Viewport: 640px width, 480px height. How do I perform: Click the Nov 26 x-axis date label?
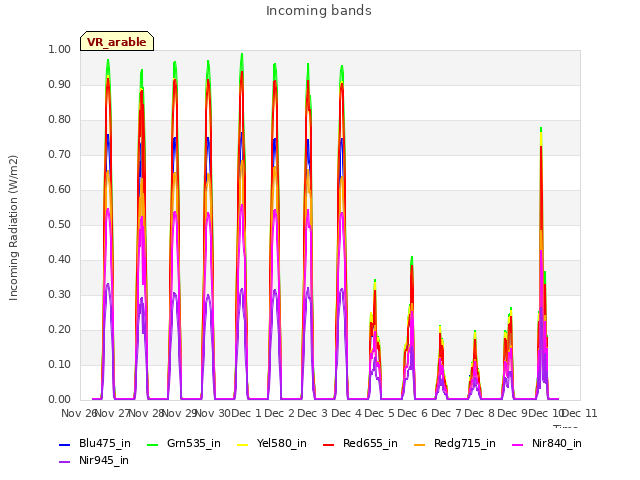[79, 413]
